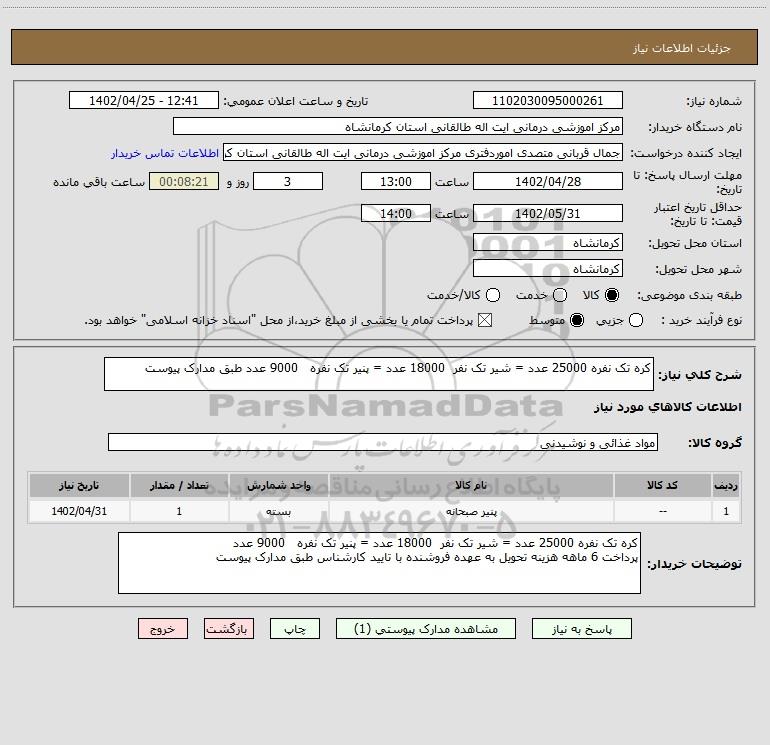Click need number field 1102030095000261

tap(548, 101)
